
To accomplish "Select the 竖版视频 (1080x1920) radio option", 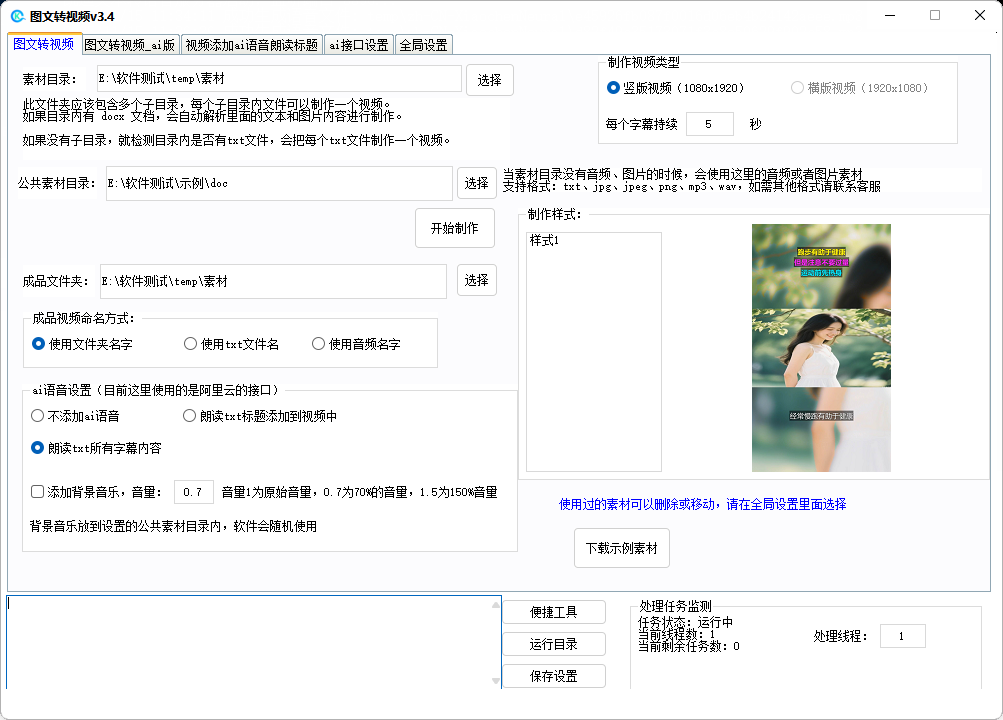I will (614, 88).
